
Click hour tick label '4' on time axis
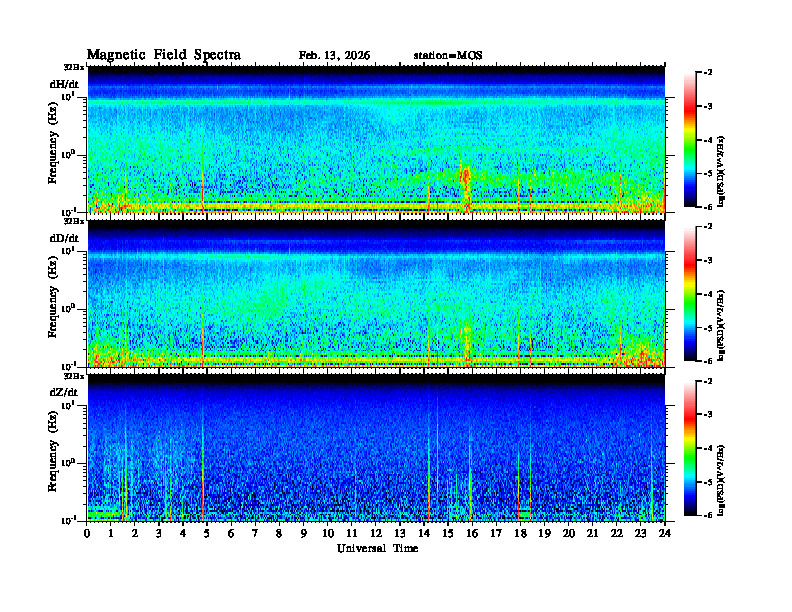click(x=183, y=534)
